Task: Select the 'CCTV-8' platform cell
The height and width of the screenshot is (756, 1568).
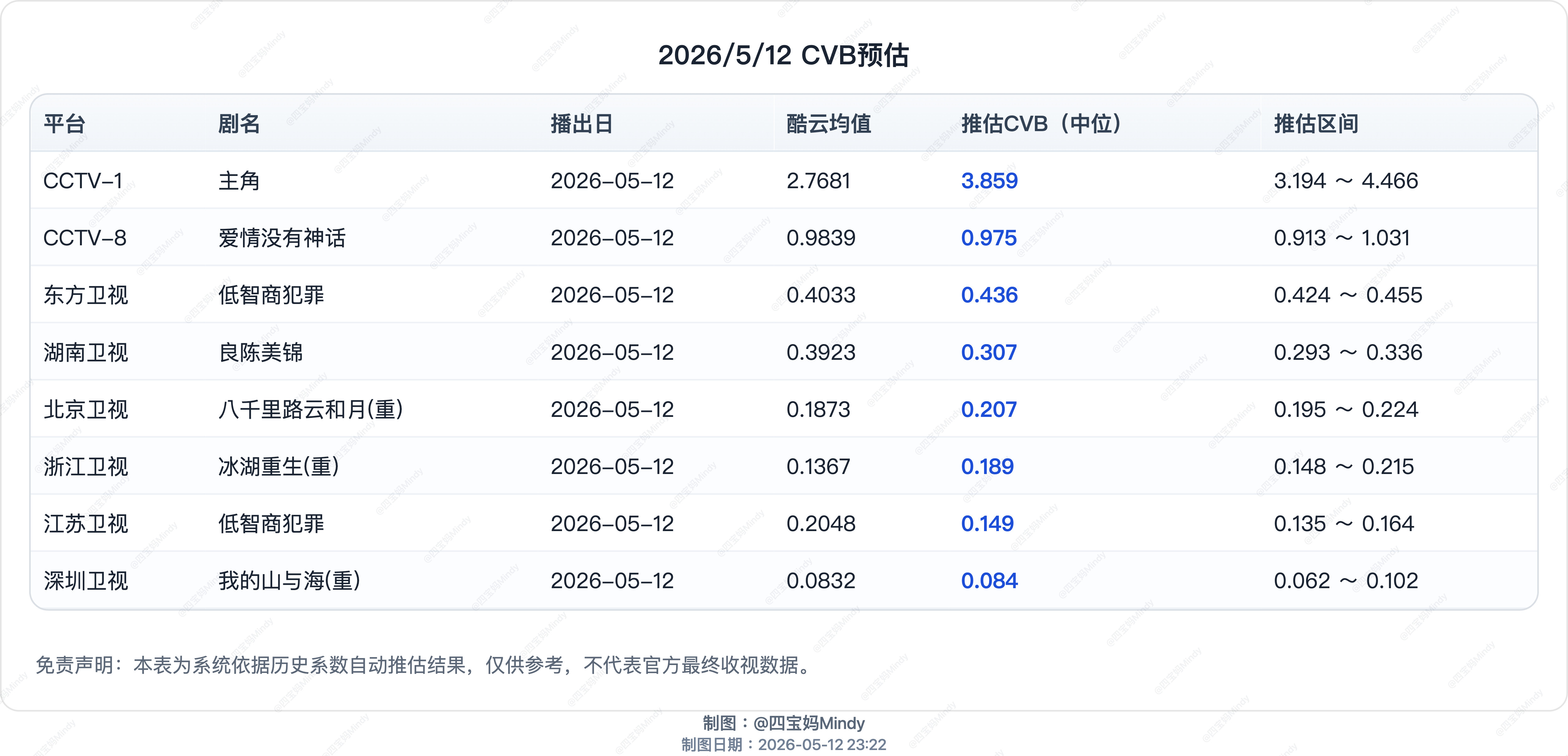Action: tap(85, 238)
